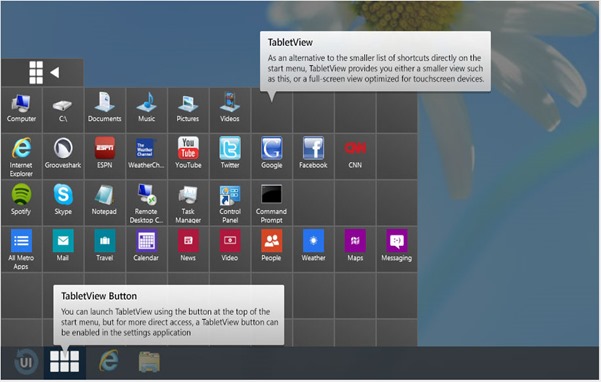Open the C:\ drive tile
Image resolution: width=601 pixels, height=382 pixels.
[63, 110]
